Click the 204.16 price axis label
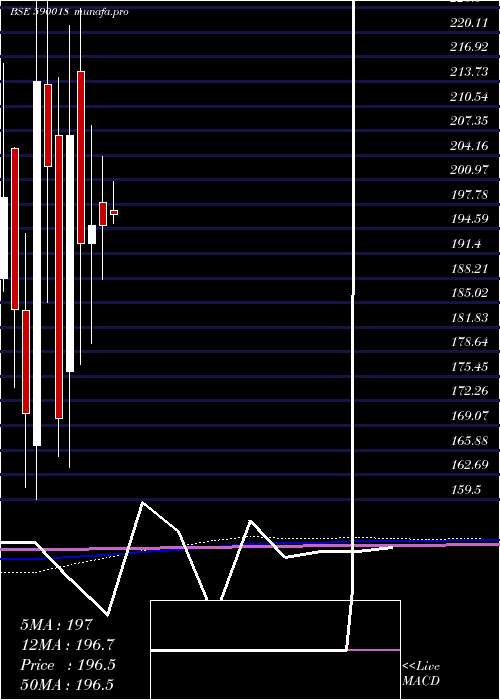500x700 pixels. coord(469,146)
